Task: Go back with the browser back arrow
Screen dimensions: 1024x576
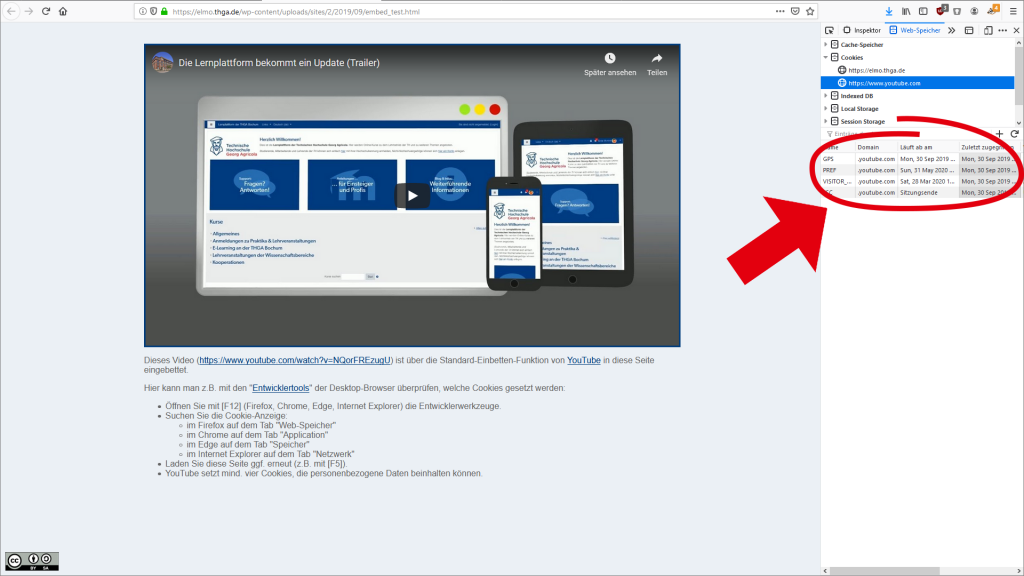Action: pyautogui.click(x=11, y=11)
